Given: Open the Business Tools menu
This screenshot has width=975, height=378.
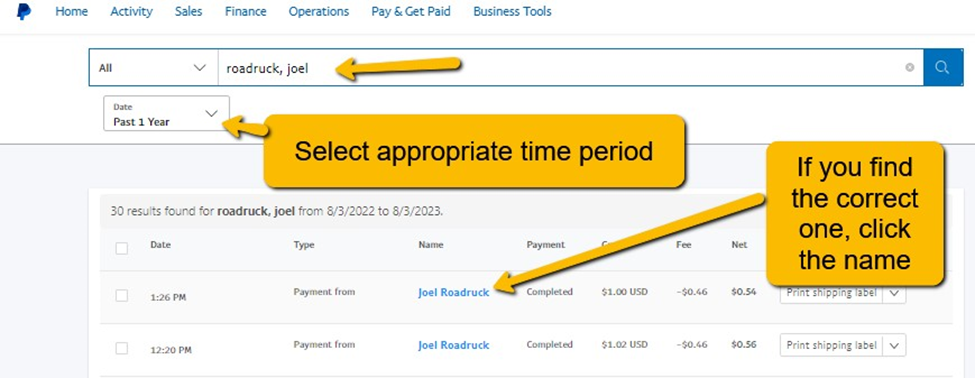Looking at the screenshot, I should [x=512, y=12].
